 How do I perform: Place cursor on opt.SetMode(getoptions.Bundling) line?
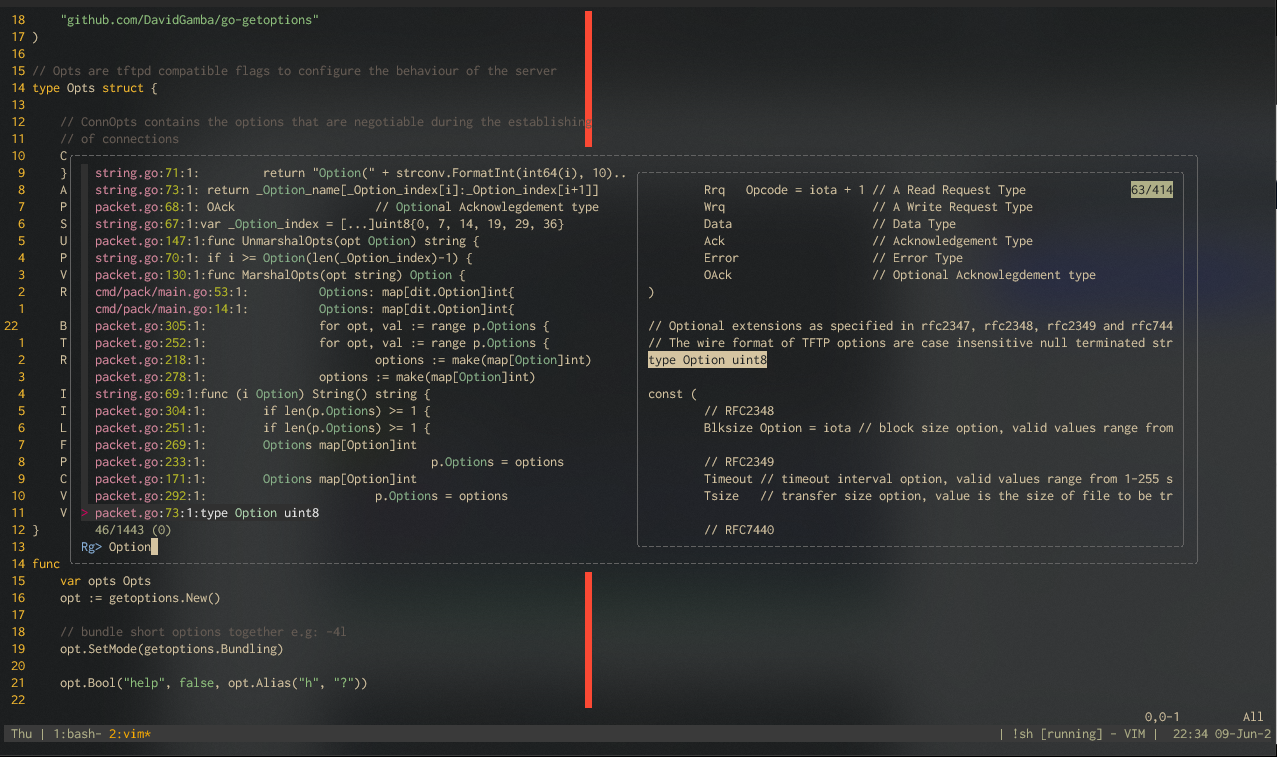[171, 649]
